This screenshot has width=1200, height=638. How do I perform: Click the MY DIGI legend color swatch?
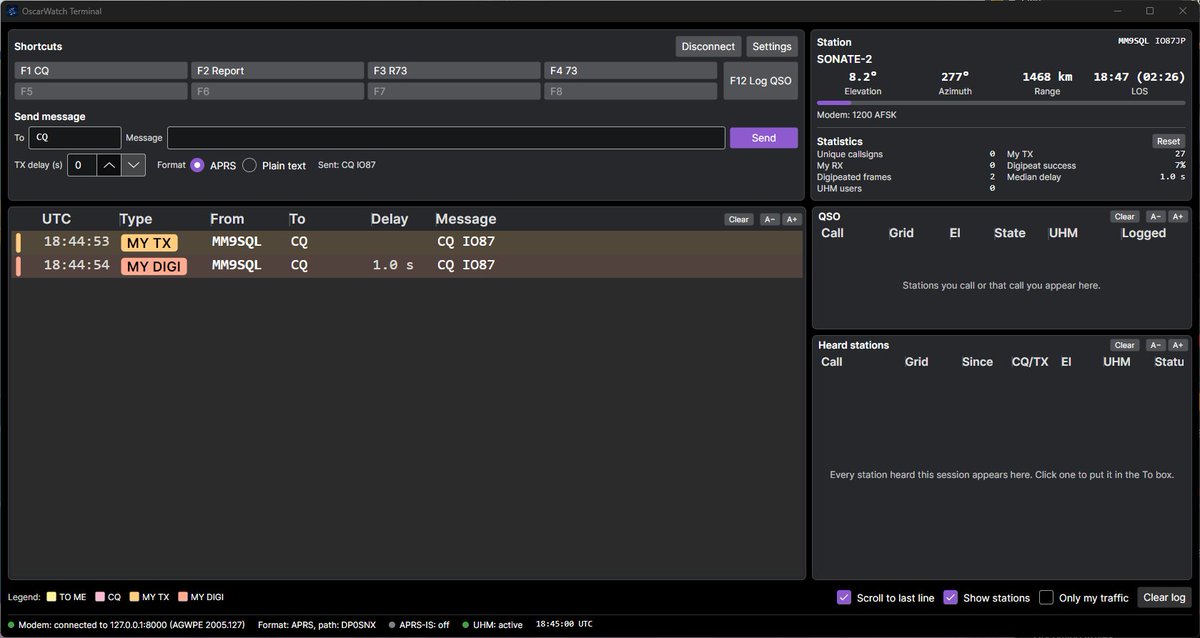[183, 597]
